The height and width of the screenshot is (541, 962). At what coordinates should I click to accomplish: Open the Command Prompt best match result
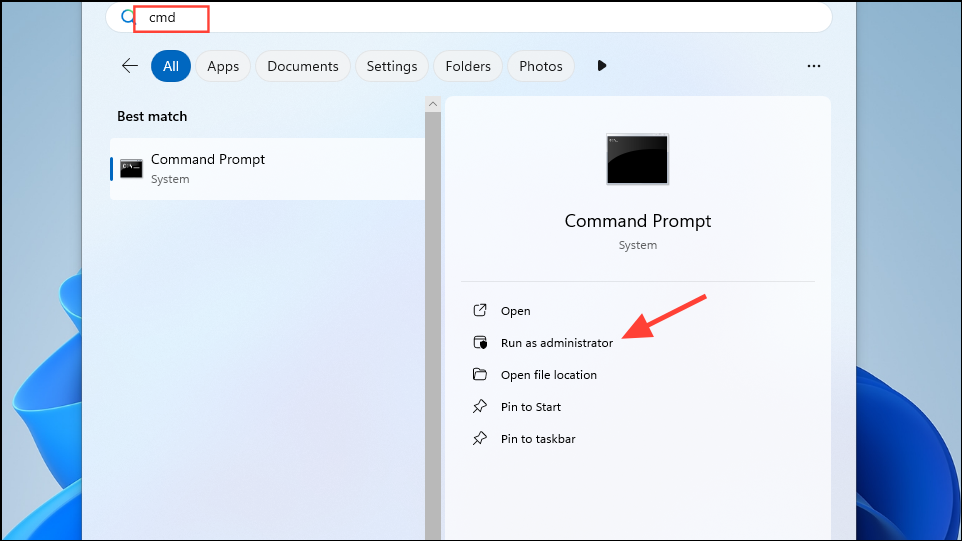click(x=267, y=169)
